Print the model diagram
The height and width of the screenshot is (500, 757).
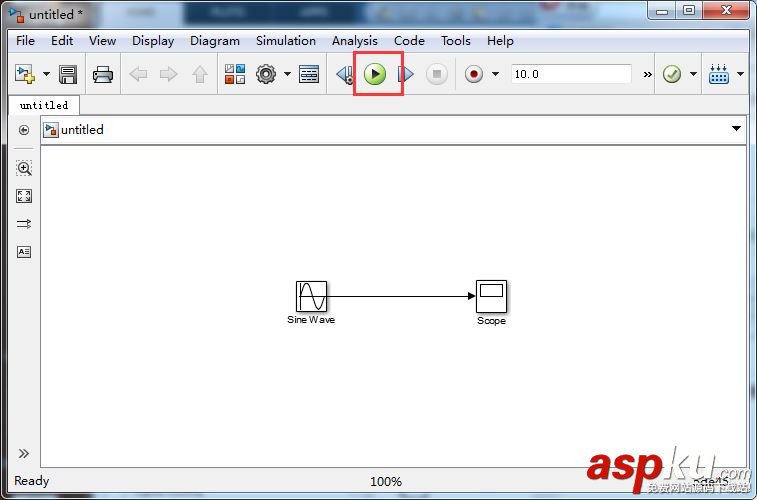[x=103, y=74]
